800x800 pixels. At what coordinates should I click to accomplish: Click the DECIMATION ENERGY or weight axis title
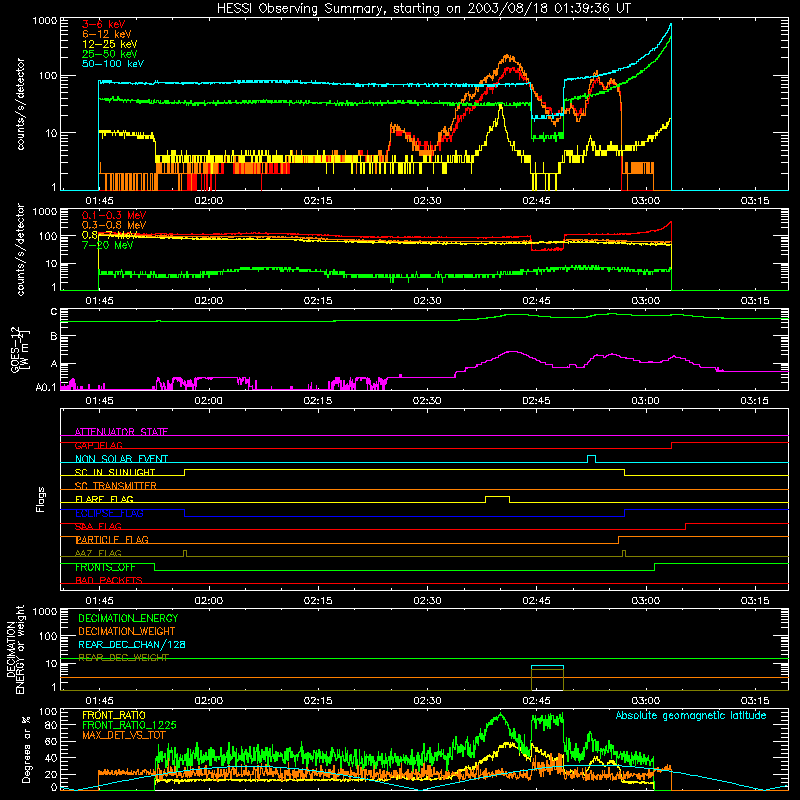15,649
